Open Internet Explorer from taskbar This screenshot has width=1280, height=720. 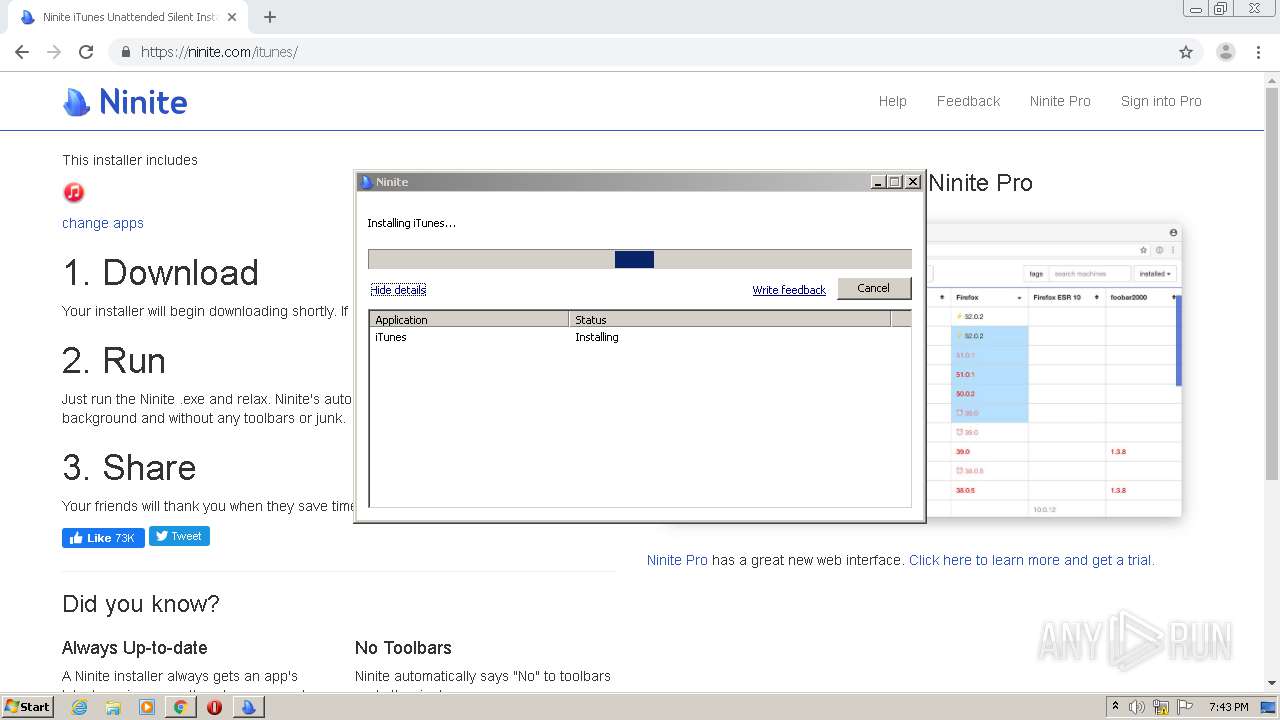coord(79,707)
